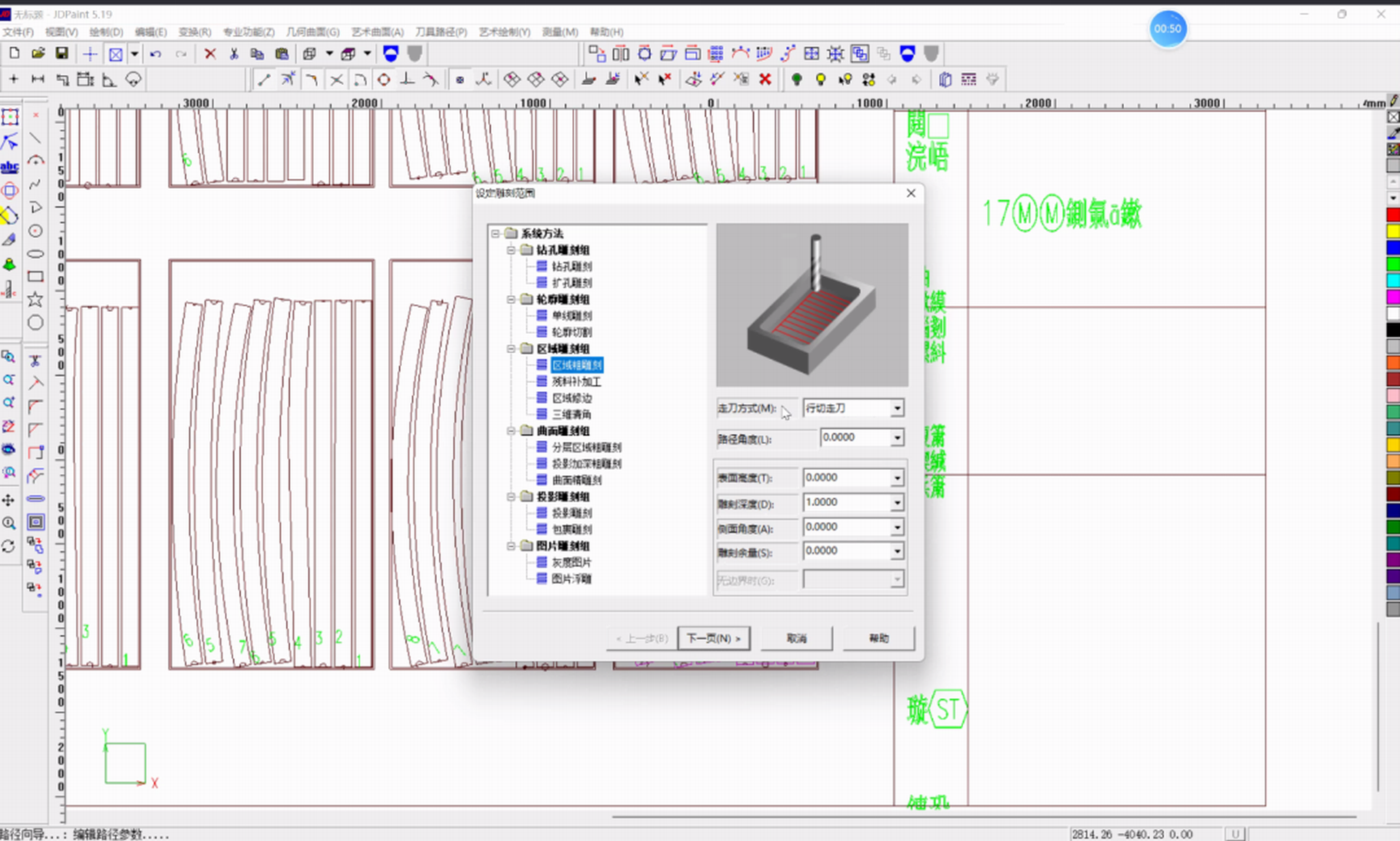
Task: Click the Paste clipboard icon
Action: [x=281, y=54]
